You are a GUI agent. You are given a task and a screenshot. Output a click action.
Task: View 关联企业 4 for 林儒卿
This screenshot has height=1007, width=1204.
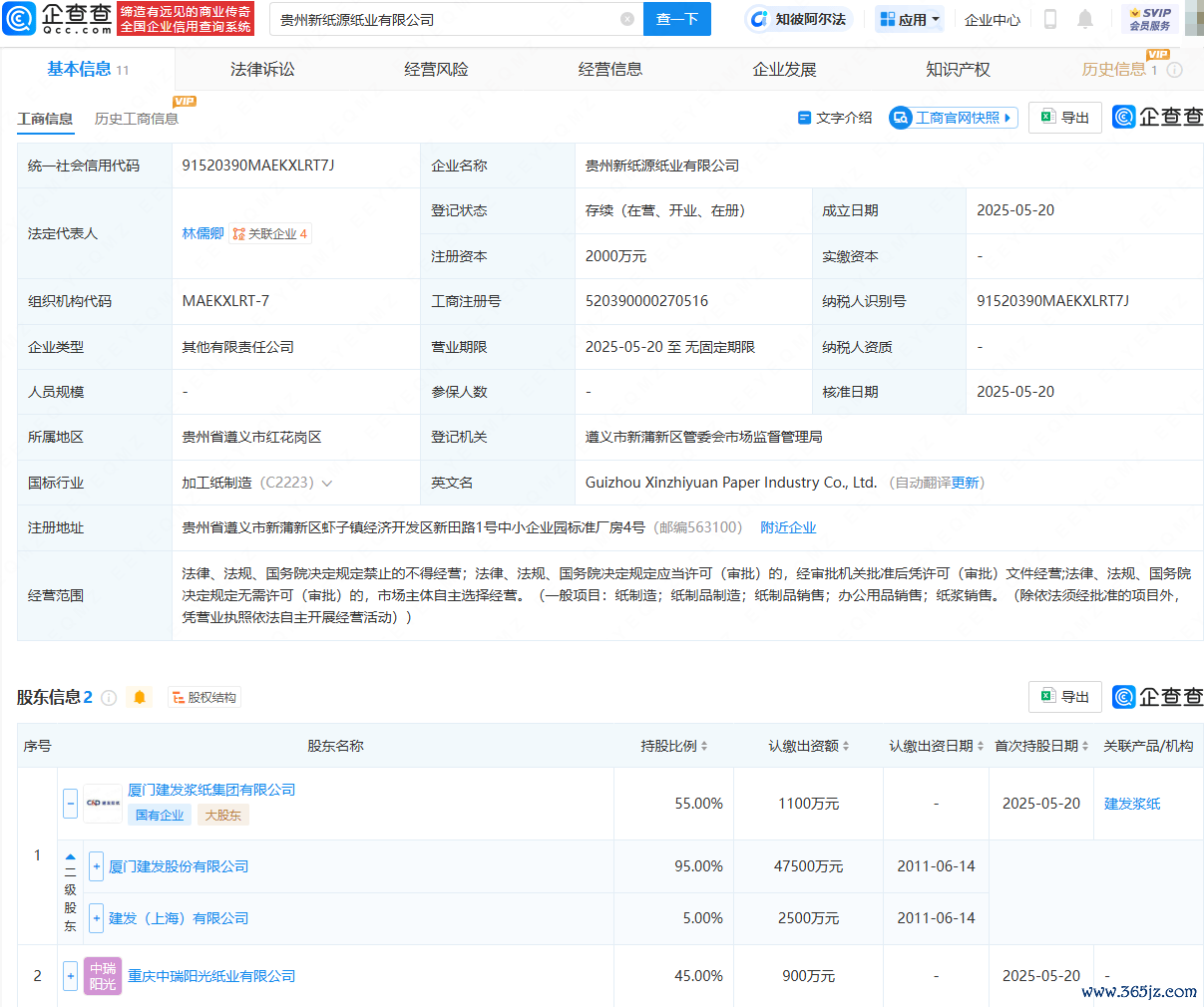270,233
